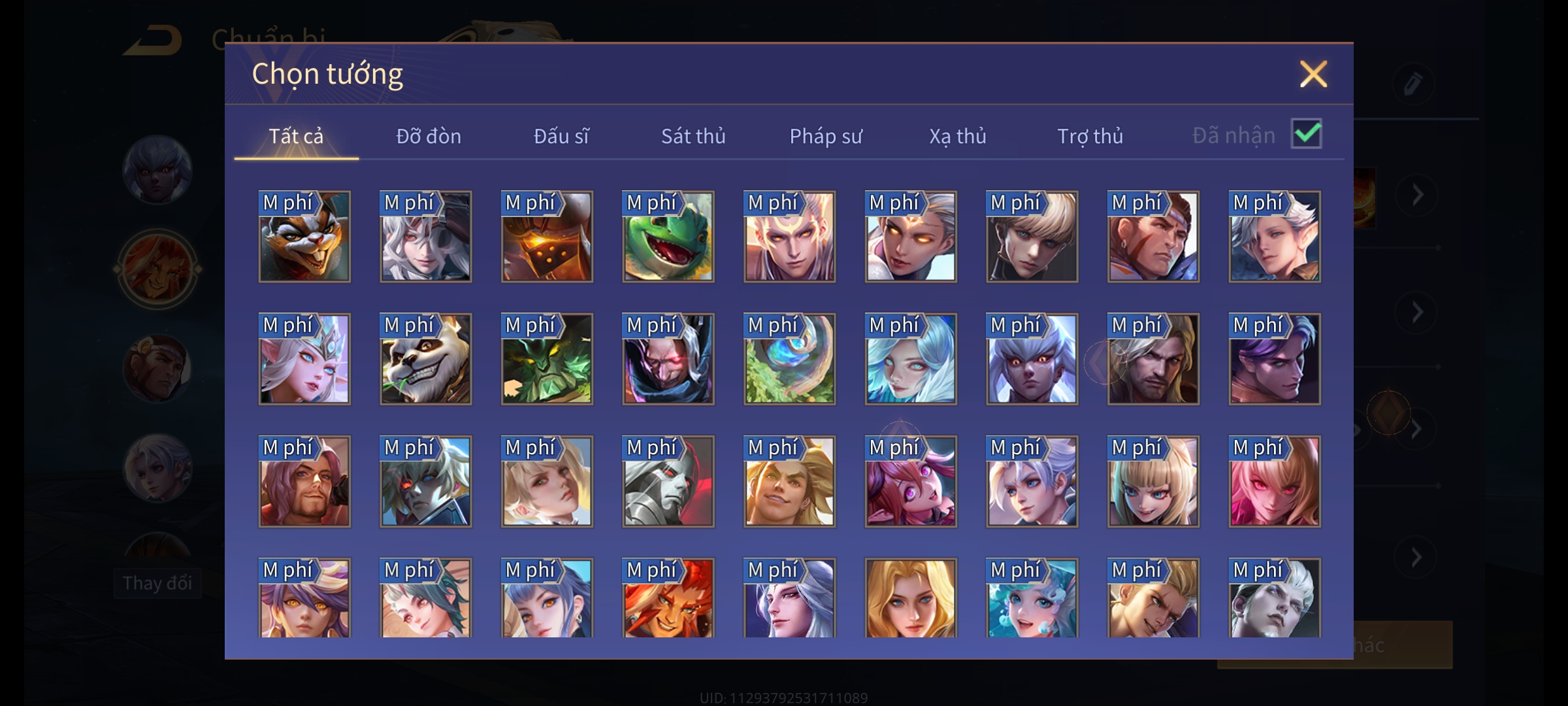Switch to the Đỡ đòn tab

click(429, 136)
